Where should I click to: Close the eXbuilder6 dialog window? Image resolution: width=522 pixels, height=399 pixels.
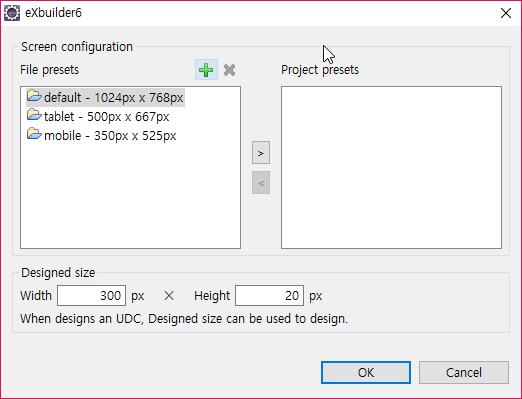506,13
